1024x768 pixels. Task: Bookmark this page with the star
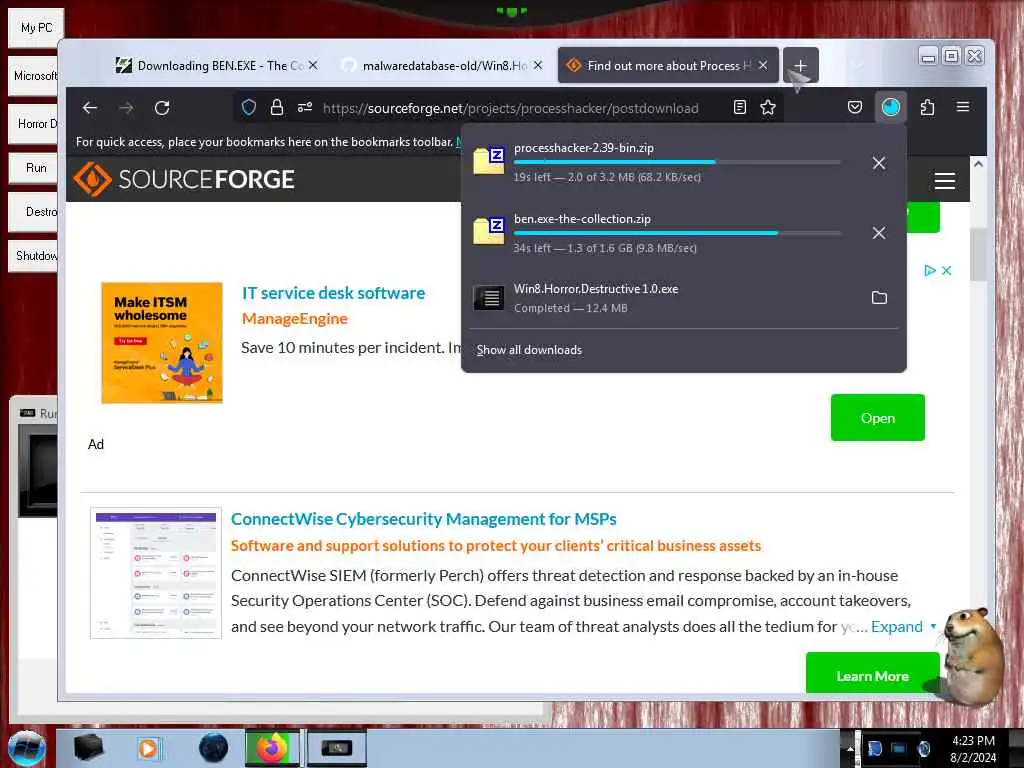click(768, 108)
